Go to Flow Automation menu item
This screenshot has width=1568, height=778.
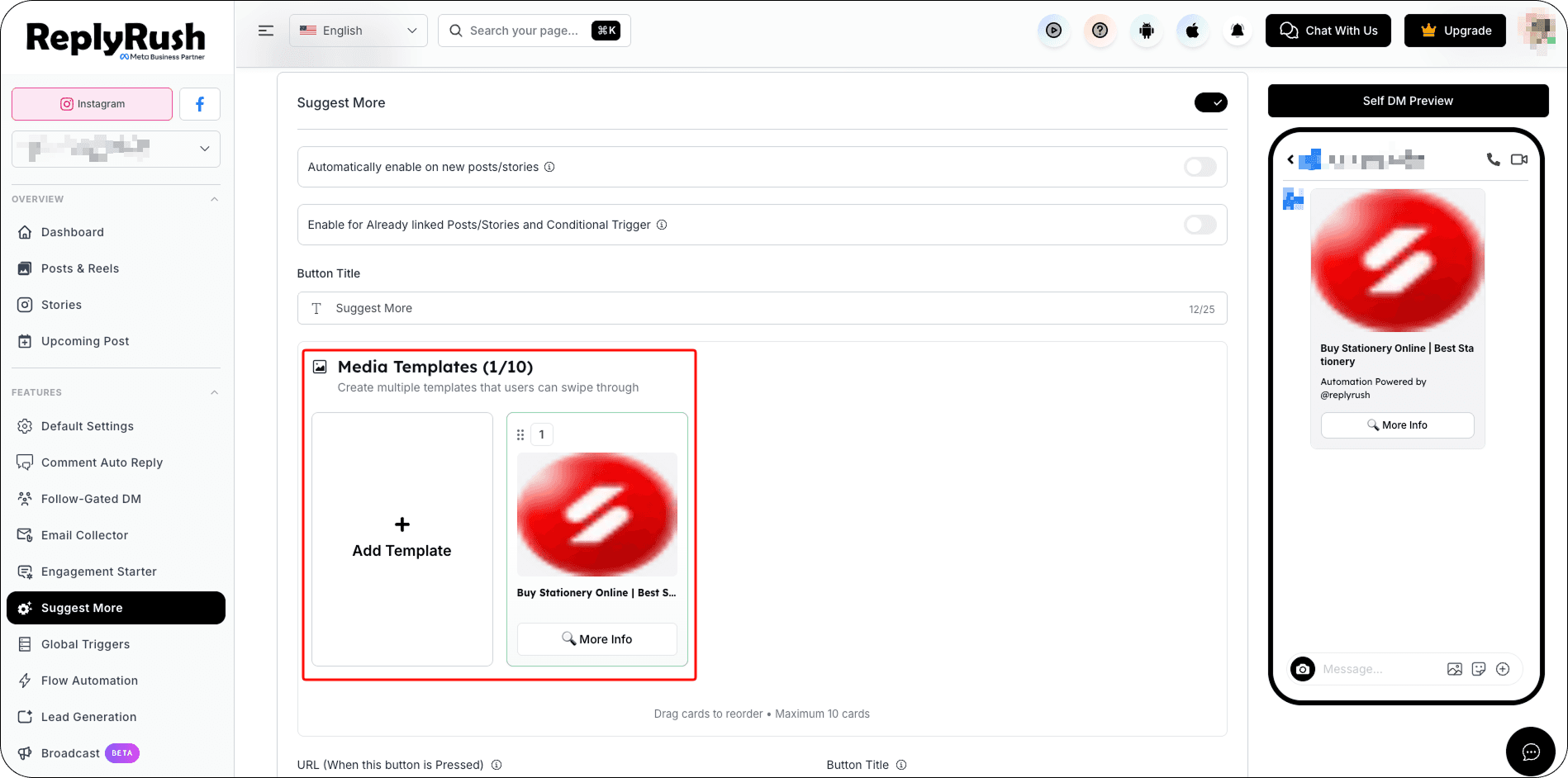coord(89,681)
